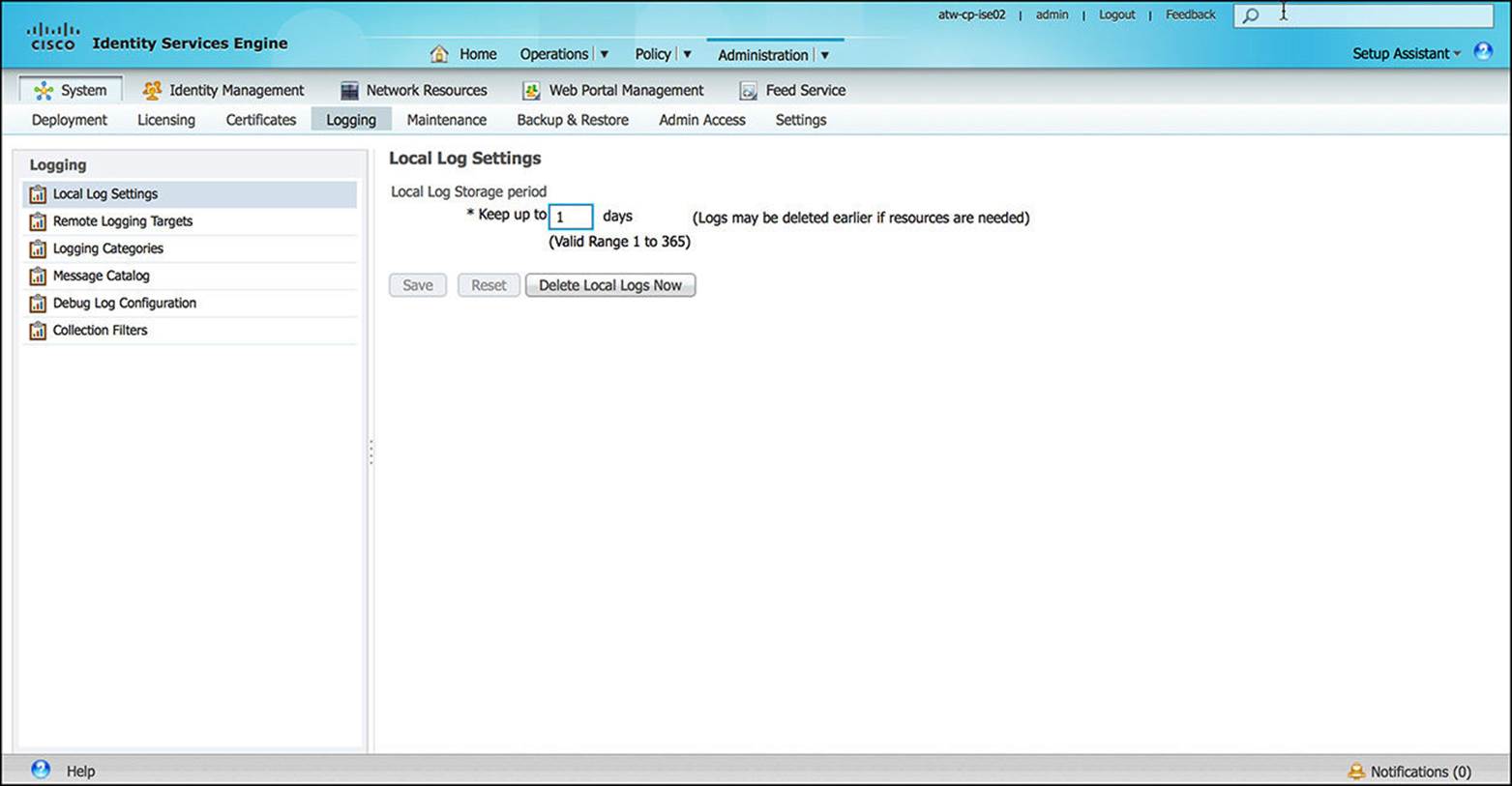Viewport: 1512px width, 786px height.
Task: Click the blue help icon beside Setup Assistant
Action: 1483,51
